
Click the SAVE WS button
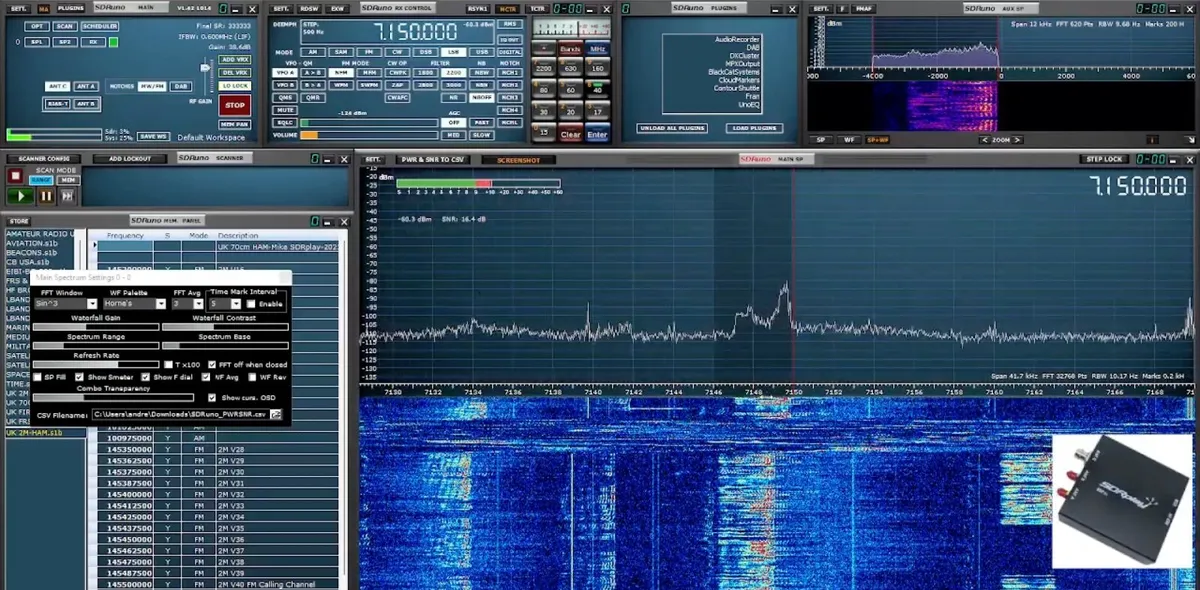[x=153, y=136]
